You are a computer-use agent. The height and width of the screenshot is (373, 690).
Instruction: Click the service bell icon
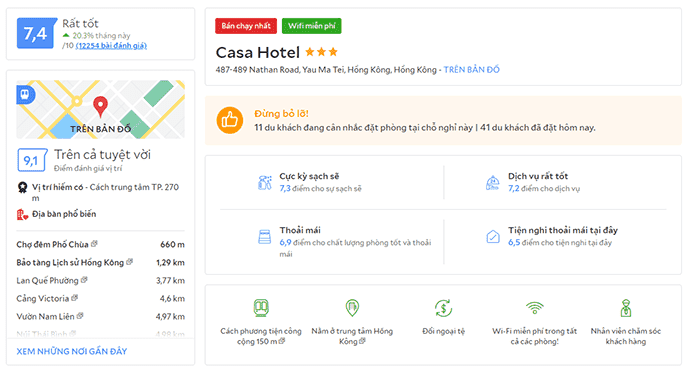pos(492,183)
